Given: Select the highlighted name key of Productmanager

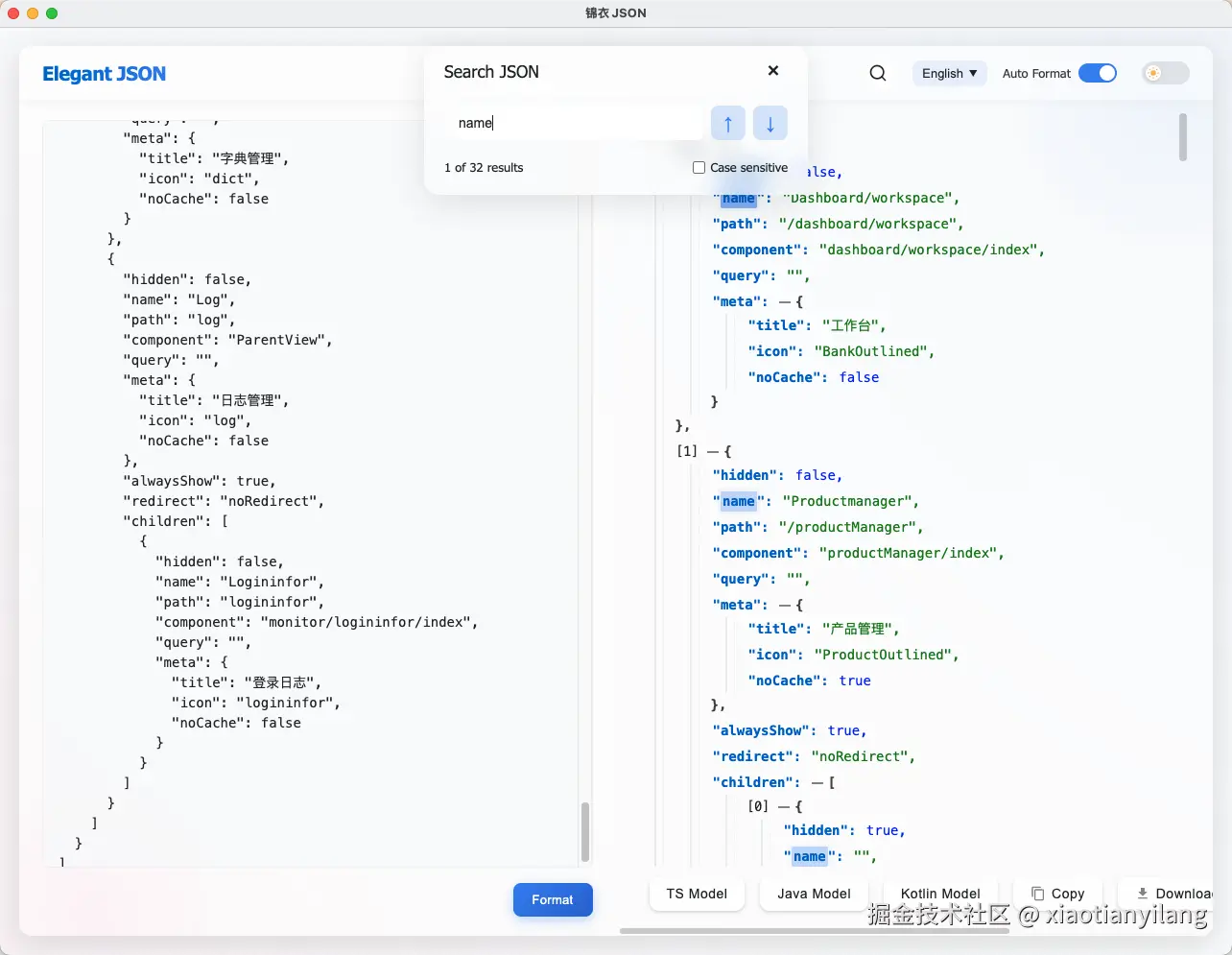Looking at the screenshot, I should [738, 501].
